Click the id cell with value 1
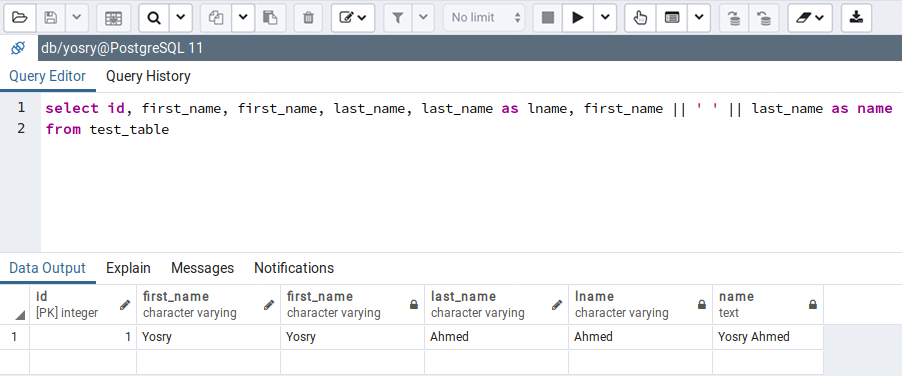Image resolution: width=902 pixels, height=376 pixels. tap(83, 337)
